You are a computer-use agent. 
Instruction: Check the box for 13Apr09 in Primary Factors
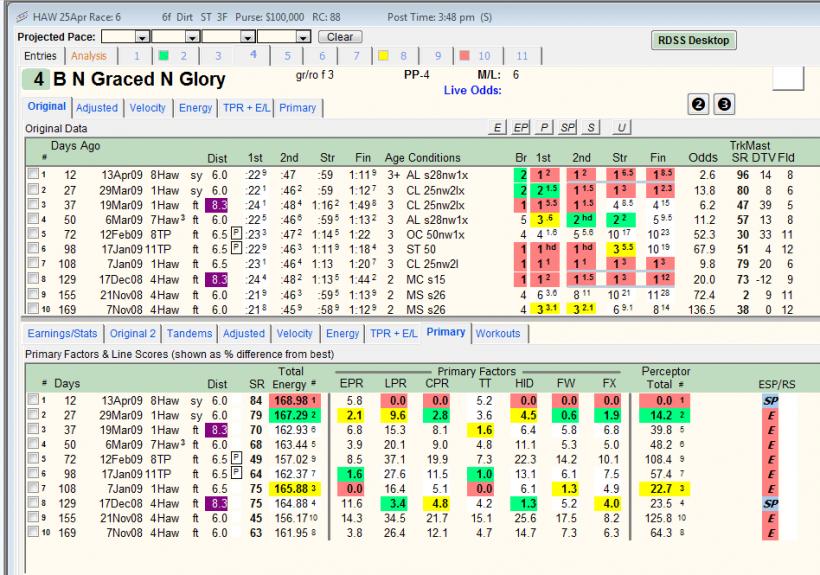[33, 400]
